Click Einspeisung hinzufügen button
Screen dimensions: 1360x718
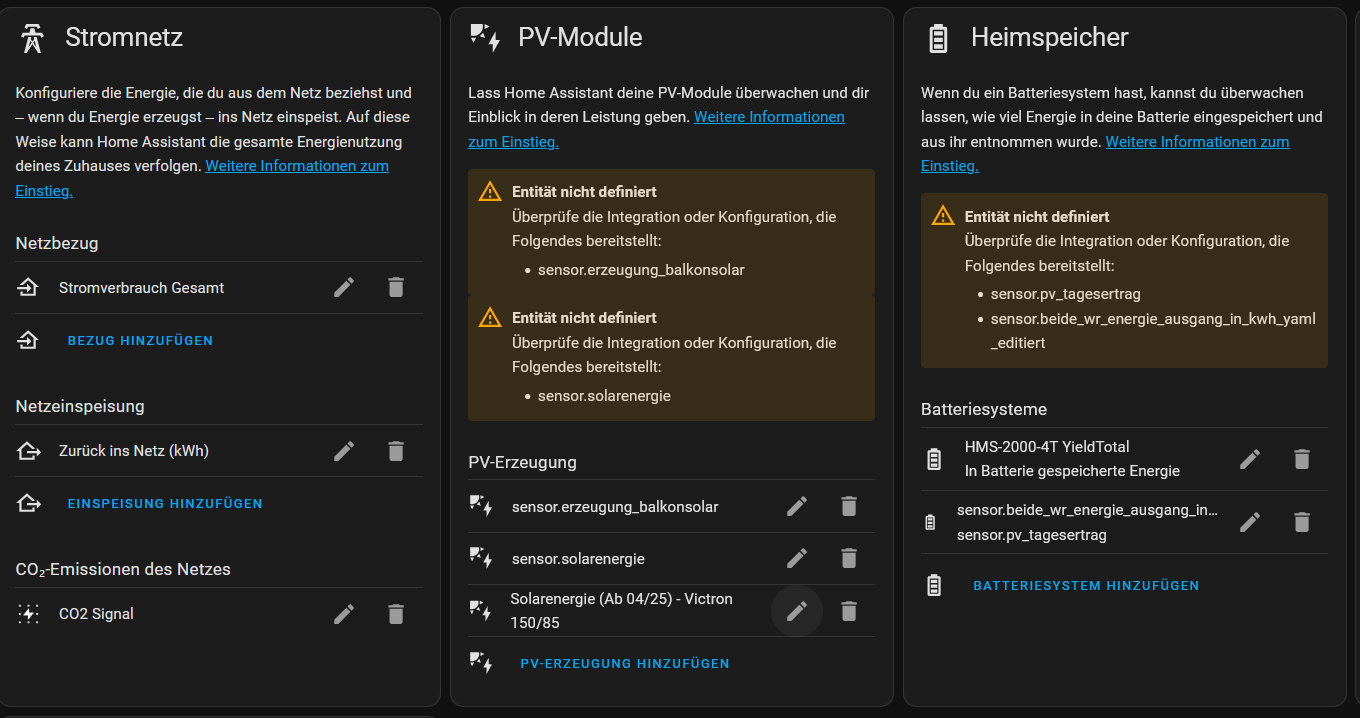pyautogui.click(x=165, y=504)
